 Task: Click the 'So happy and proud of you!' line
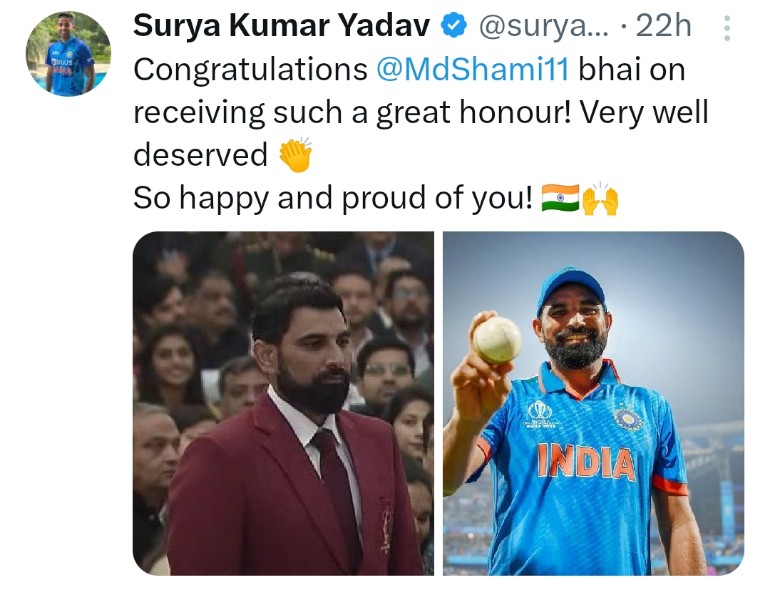click(333, 198)
